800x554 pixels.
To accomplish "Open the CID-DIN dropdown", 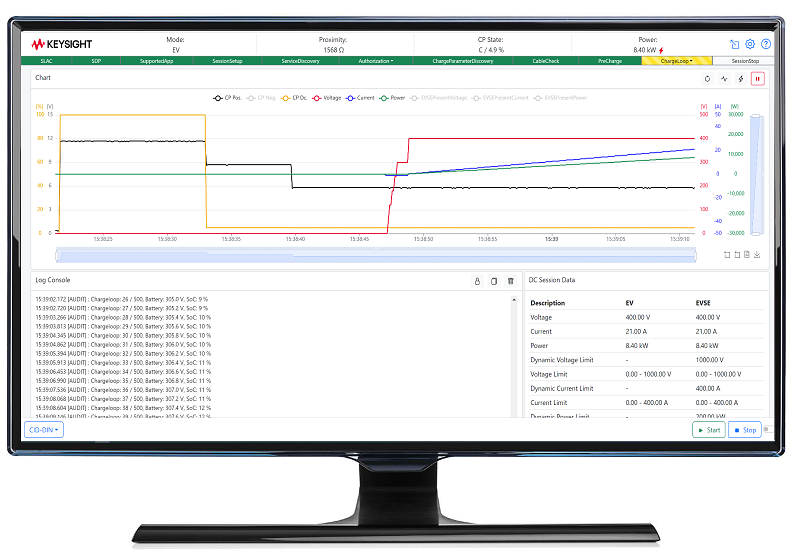I will click(44, 430).
